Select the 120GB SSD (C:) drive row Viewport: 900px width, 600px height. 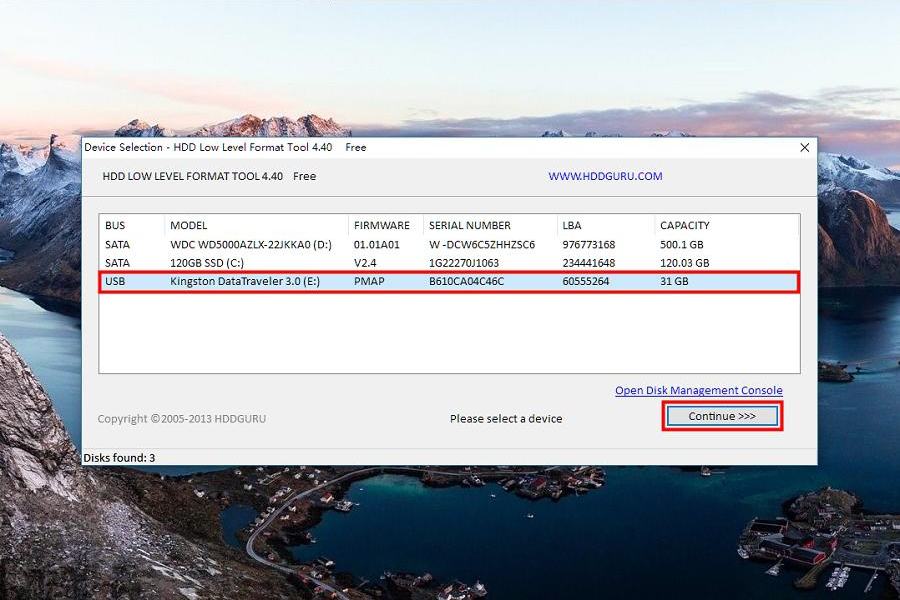pyautogui.click(x=449, y=263)
